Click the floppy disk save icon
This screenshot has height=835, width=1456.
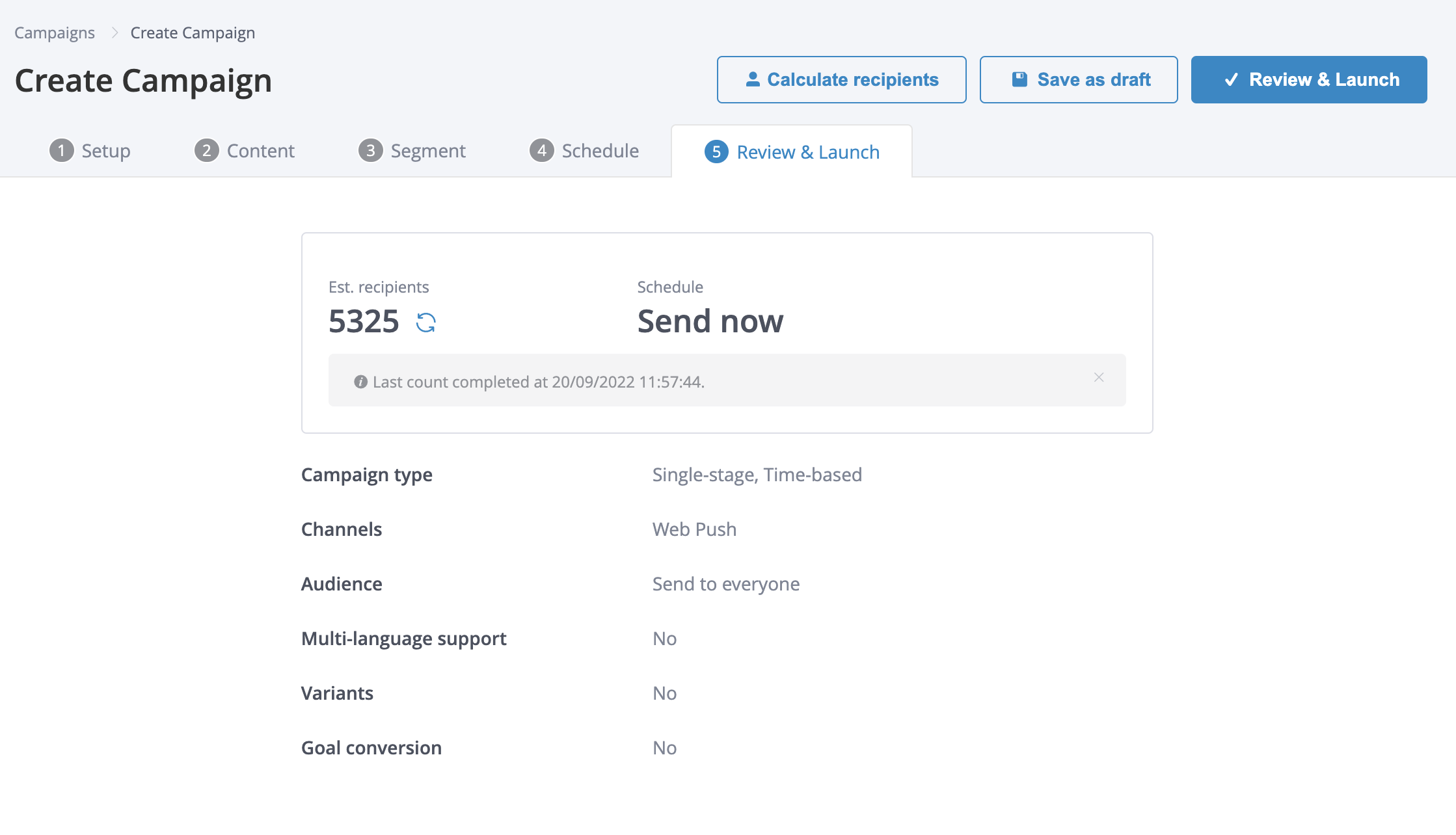tap(1019, 79)
